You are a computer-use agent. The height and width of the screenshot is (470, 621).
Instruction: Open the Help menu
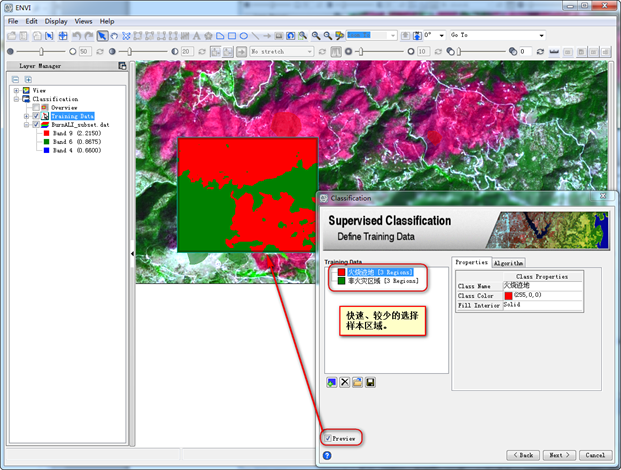[107, 21]
